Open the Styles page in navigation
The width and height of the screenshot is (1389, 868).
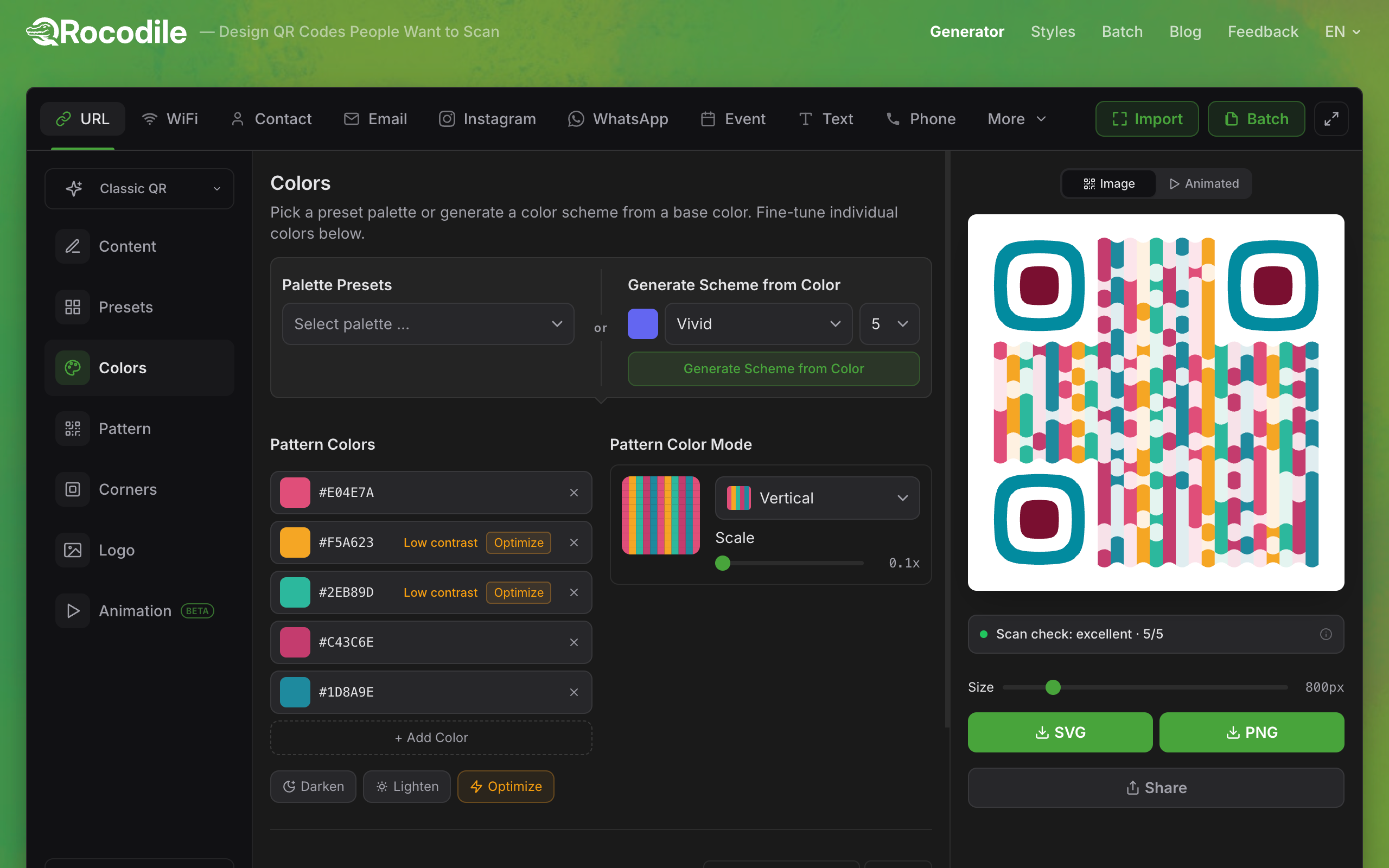tap(1053, 31)
